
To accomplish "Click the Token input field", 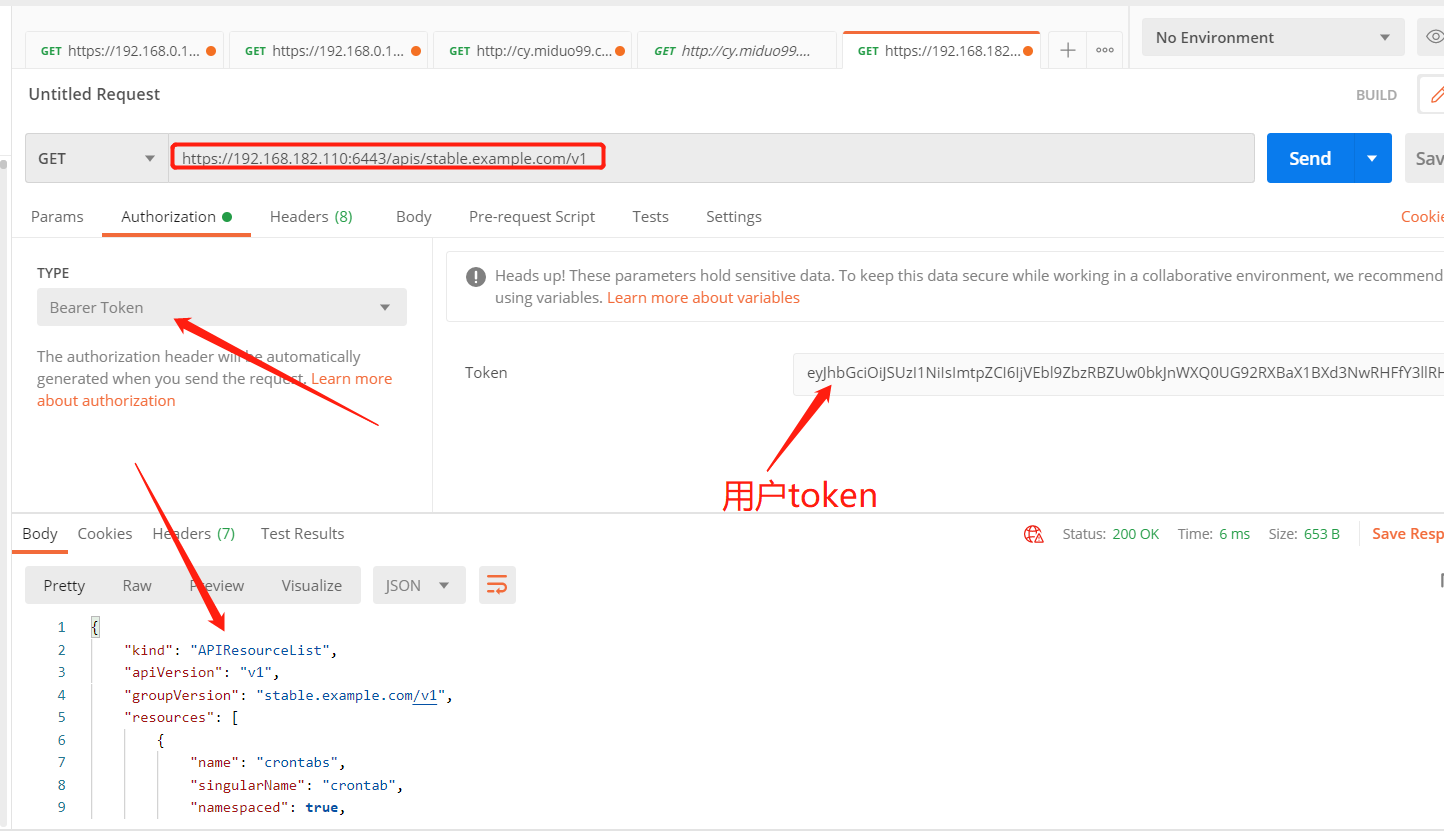I will click(x=1118, y=373).
